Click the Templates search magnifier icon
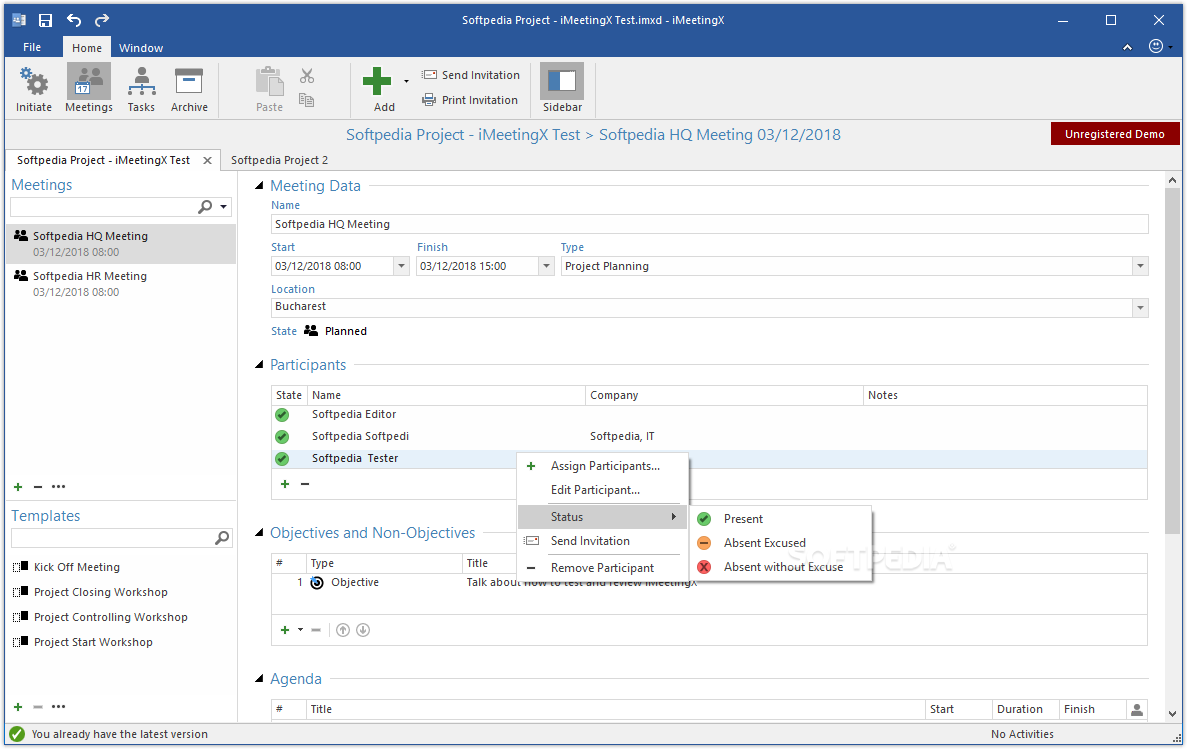Image resolution: width=1187 pixels, height=749 pixels. [x=222, y=538]
